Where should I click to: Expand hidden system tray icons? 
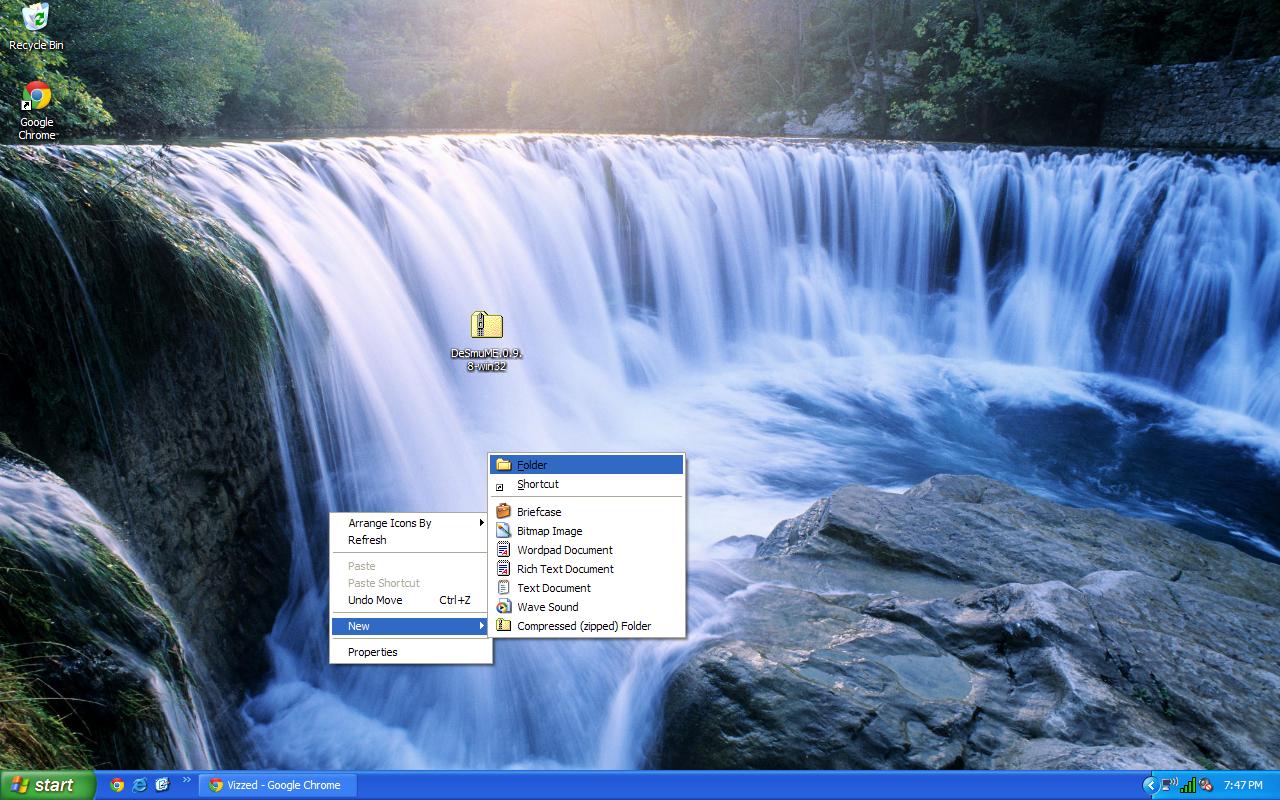pyautogui.click(x=1150, y=785)
